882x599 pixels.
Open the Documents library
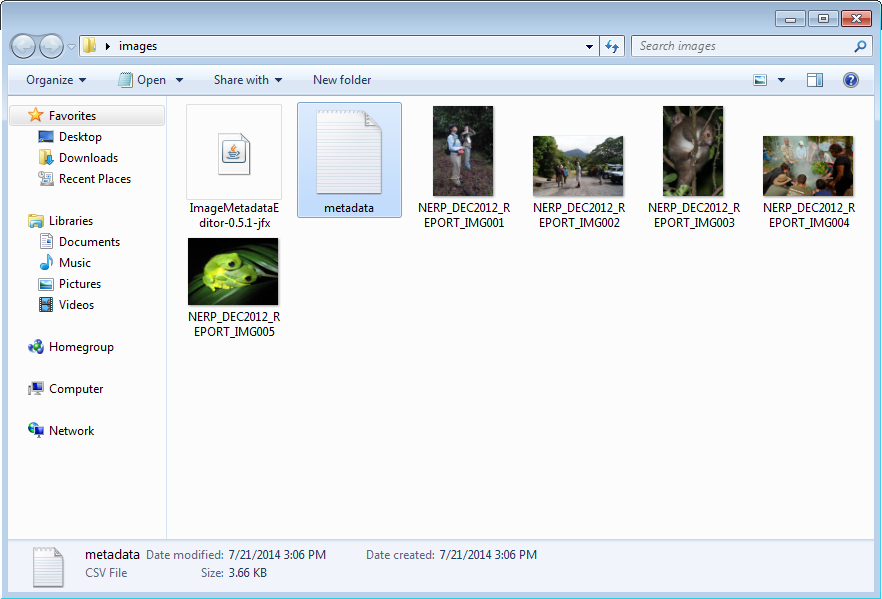(89, 242)
